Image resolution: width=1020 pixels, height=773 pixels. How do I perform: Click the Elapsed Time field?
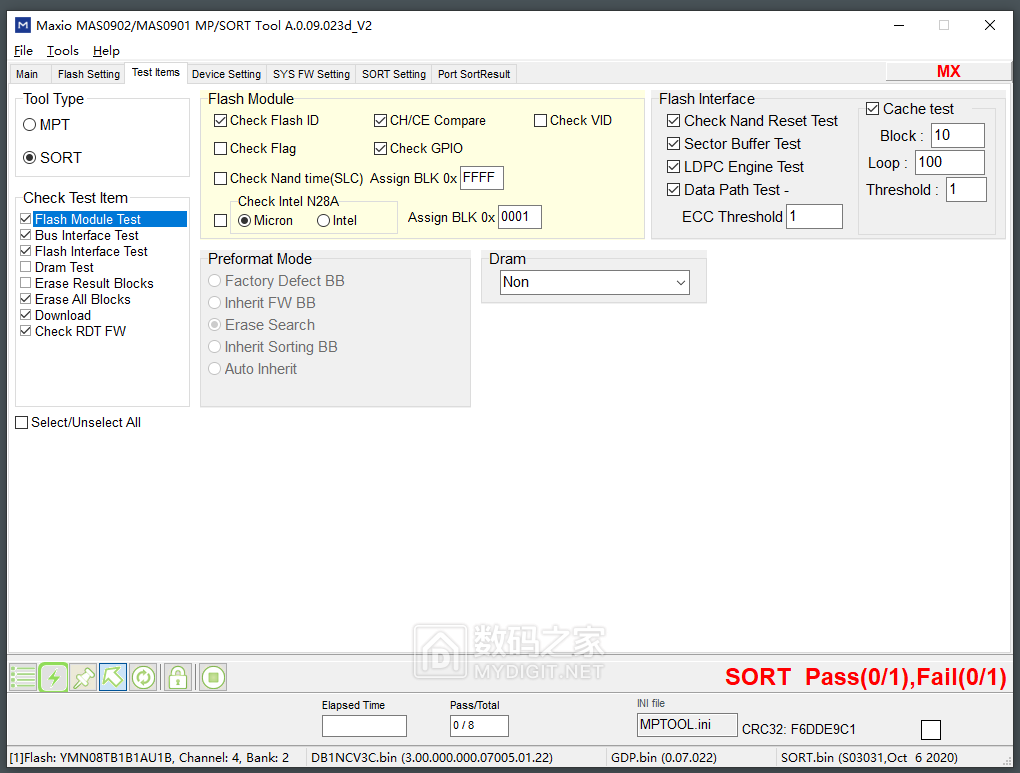[364, 726]
